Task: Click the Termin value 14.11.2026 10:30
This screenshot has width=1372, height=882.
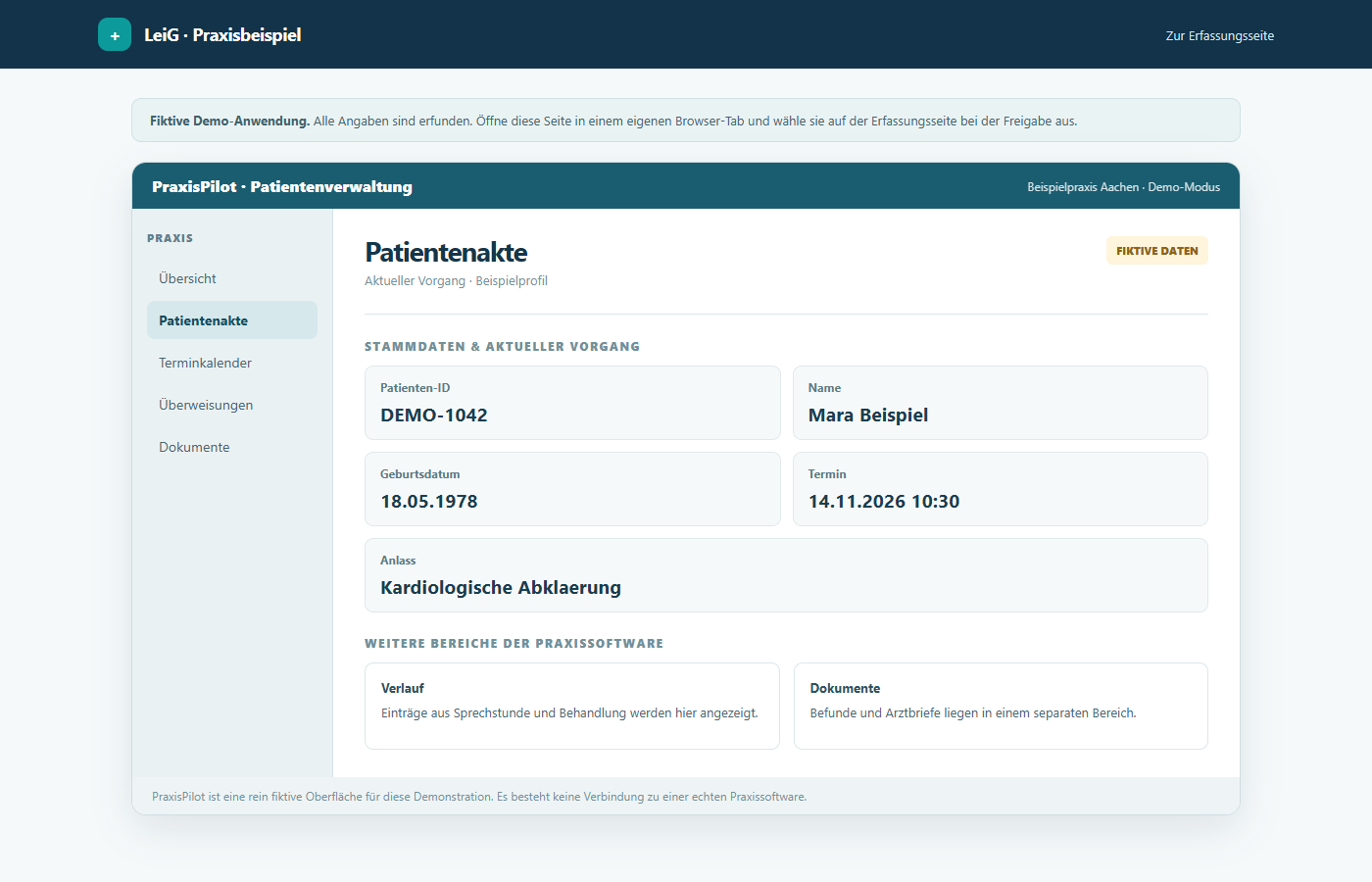Action: pos(884,502)
